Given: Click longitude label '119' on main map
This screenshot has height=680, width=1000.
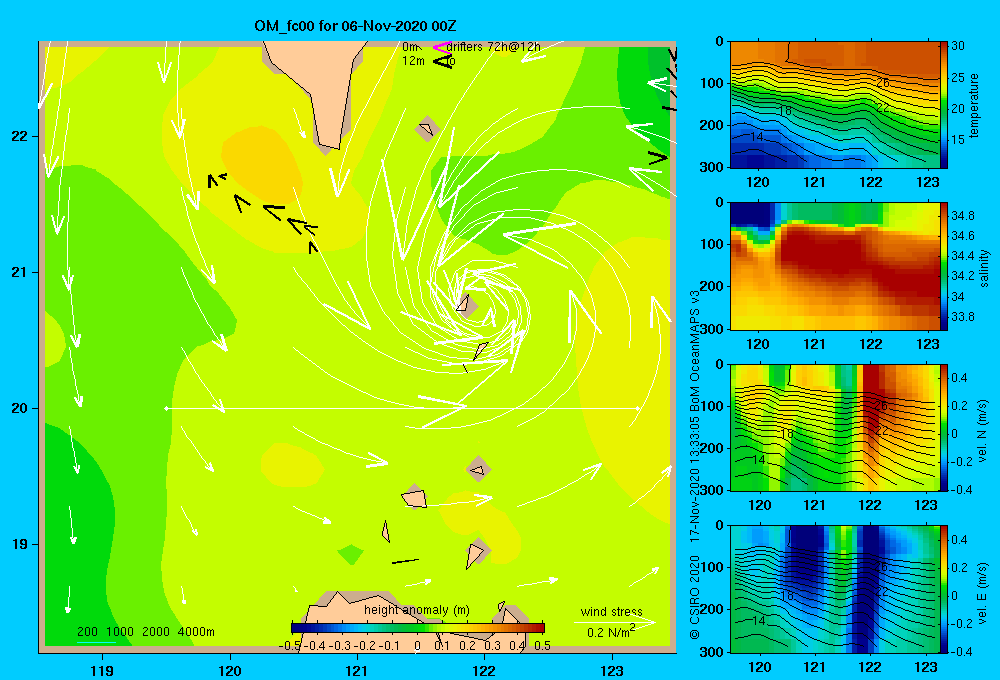Looking at the screenshot, I should [x=103, y=670].
